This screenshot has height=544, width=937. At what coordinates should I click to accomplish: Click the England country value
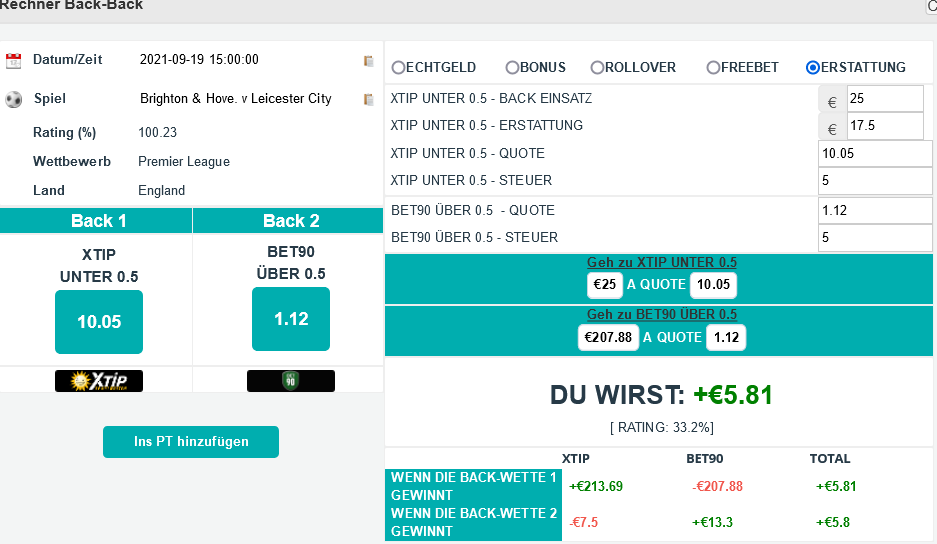[161, 191]
